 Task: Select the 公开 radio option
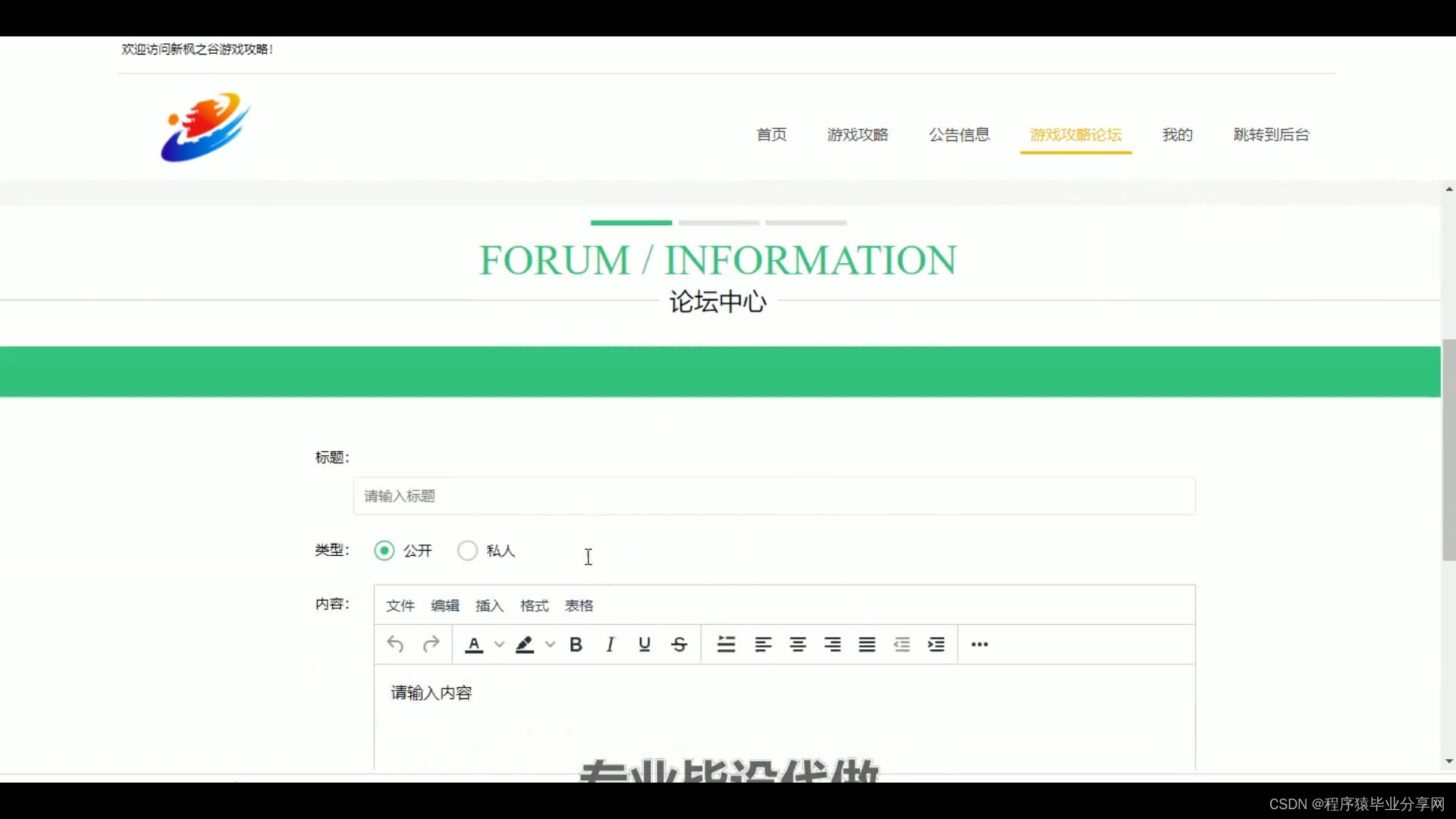click(384, 551)
